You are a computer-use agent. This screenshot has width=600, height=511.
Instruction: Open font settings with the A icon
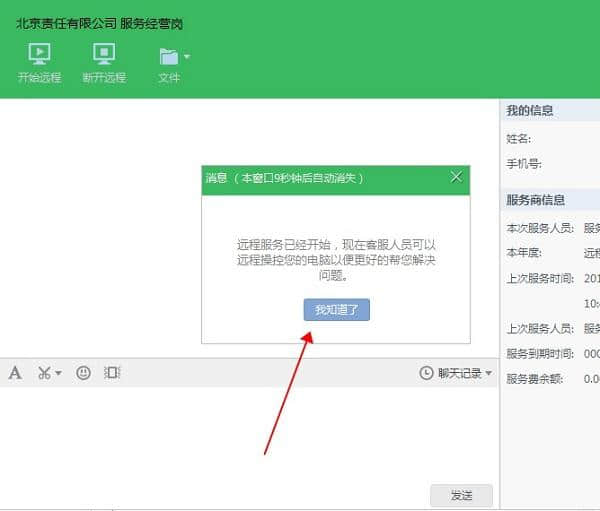15,372
